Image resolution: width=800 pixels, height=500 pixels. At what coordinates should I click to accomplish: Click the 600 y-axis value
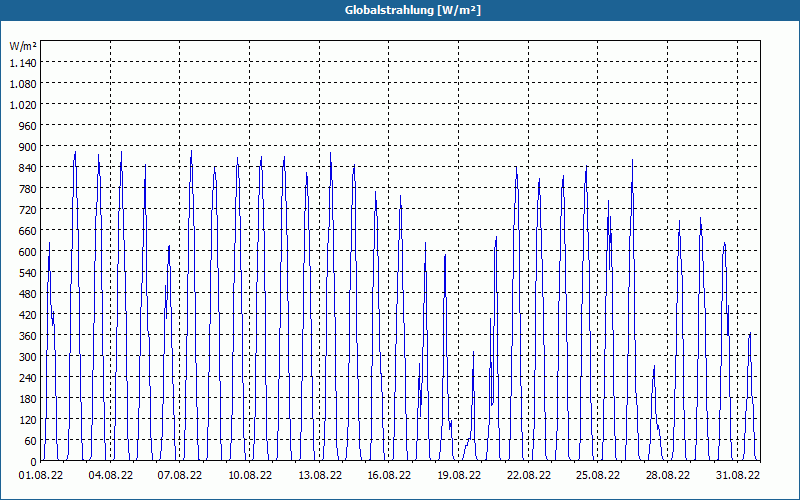pos(28,252)
